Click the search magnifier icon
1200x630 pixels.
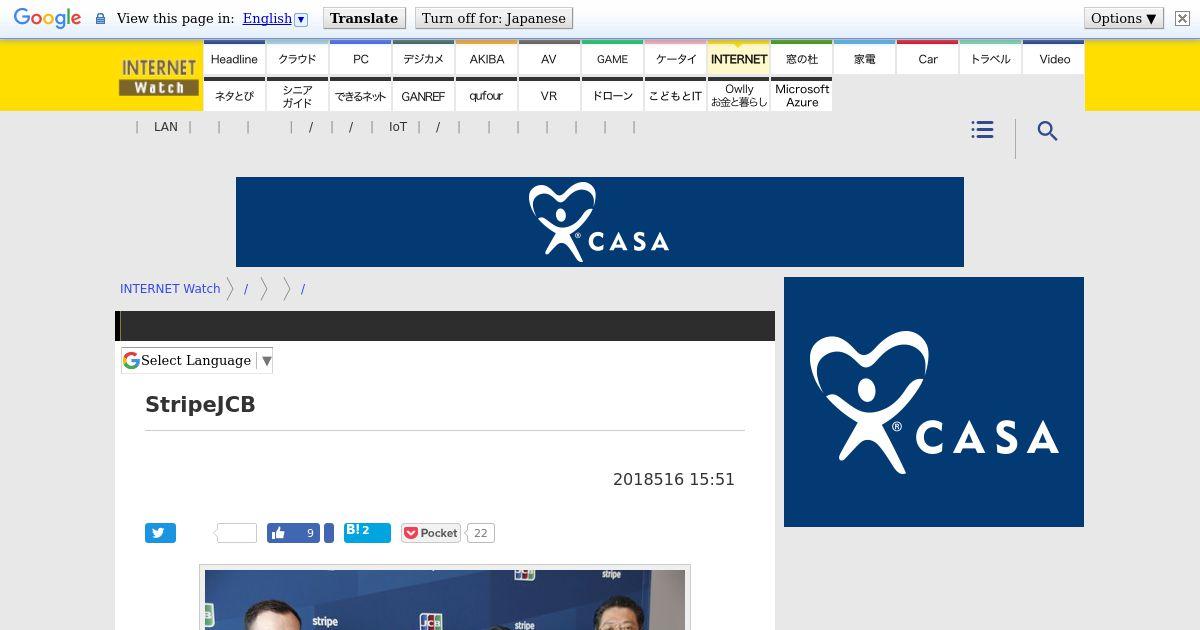(x=1047, y=131)
